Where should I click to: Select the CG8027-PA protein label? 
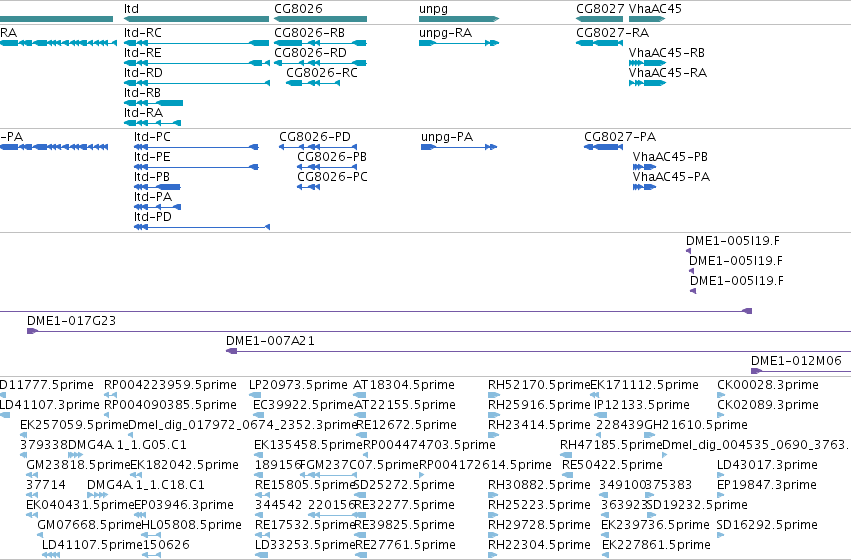point(620,137)
